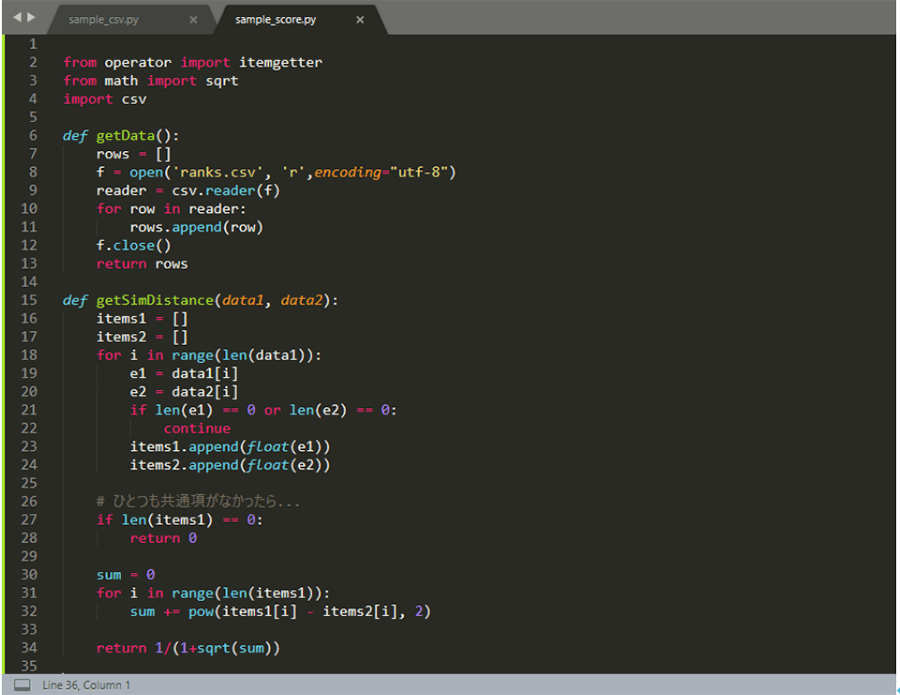Click 'import csv' on line 4
The image size is (900, 695).
[x=105, y=99]
